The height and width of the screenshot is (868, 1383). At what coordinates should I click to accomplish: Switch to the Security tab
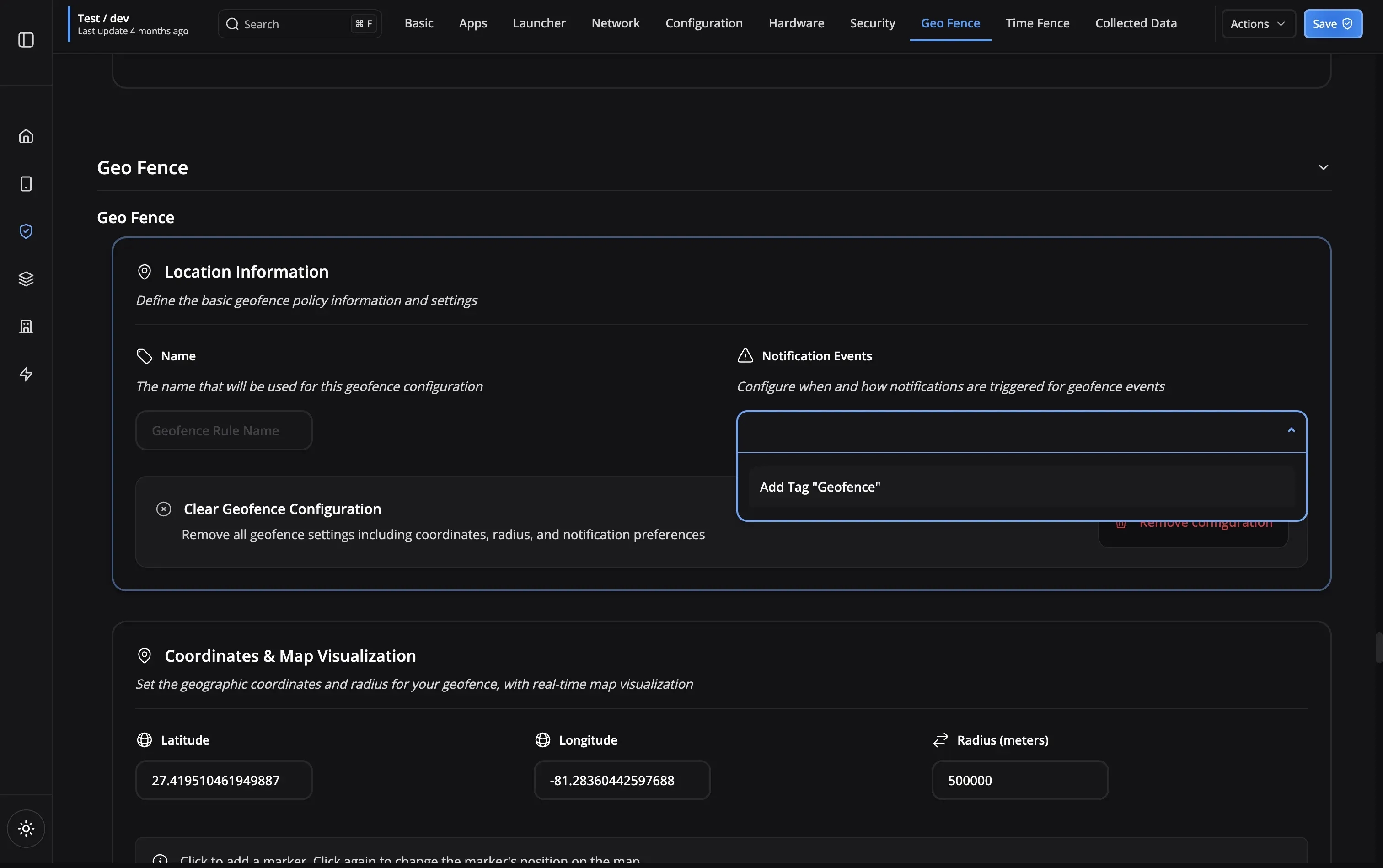(x=872, y=23)
